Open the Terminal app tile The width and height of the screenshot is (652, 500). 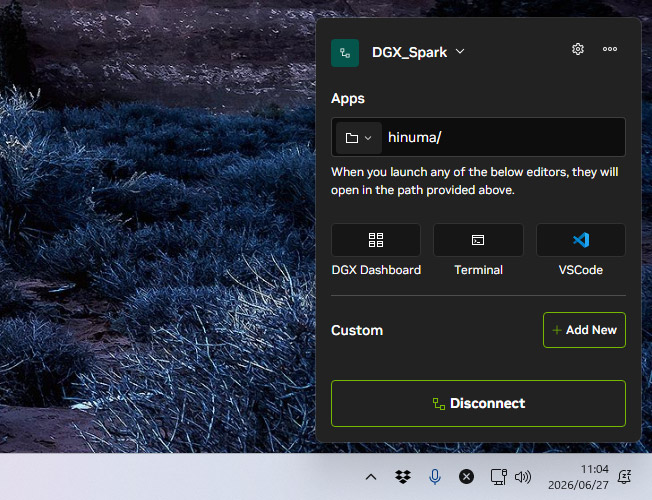point(478,240)
